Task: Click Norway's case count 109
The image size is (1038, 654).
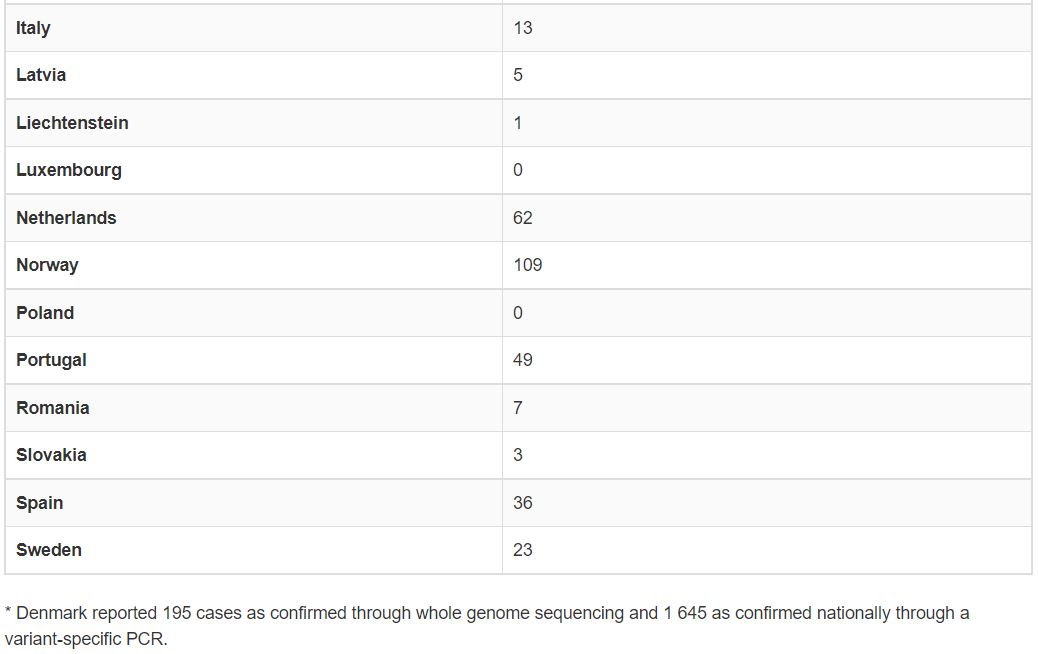Action: [x=528, y=265]
